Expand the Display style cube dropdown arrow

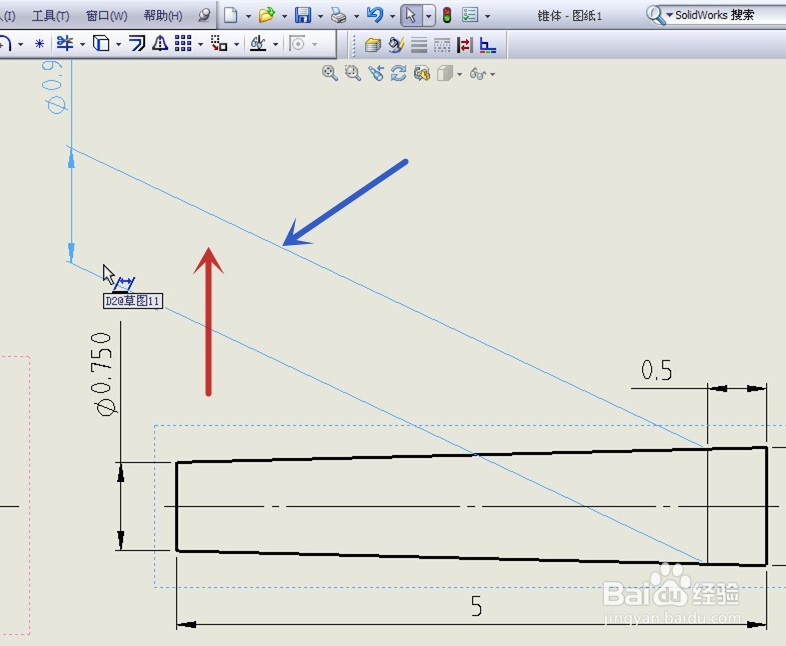(x=459, y=74)
